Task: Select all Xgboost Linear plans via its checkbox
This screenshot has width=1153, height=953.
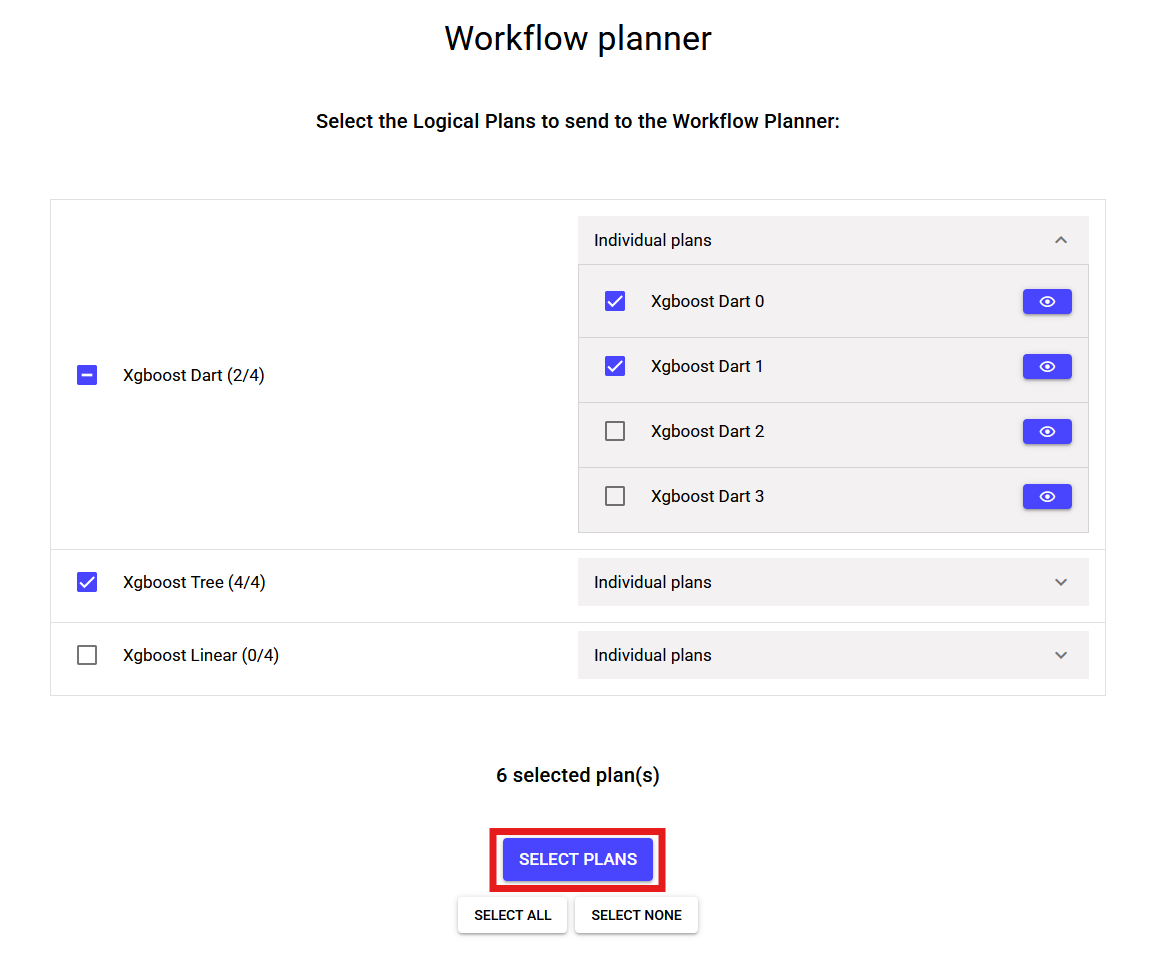Action: pyautogui.click(x=87, y=655)
